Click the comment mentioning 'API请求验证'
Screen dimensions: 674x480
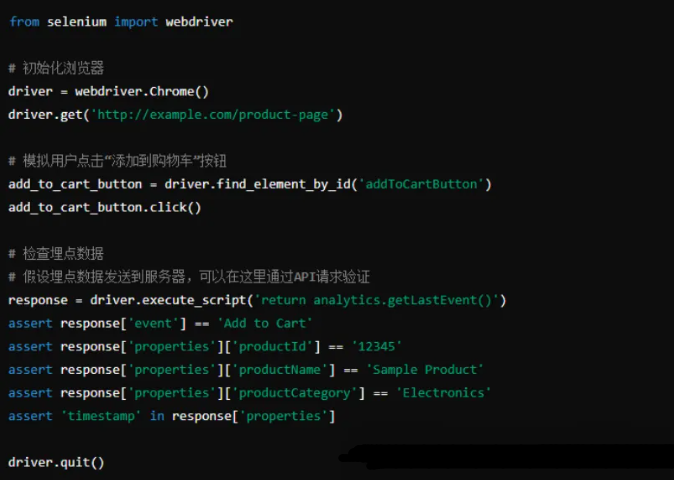click(x=189, y=277)
